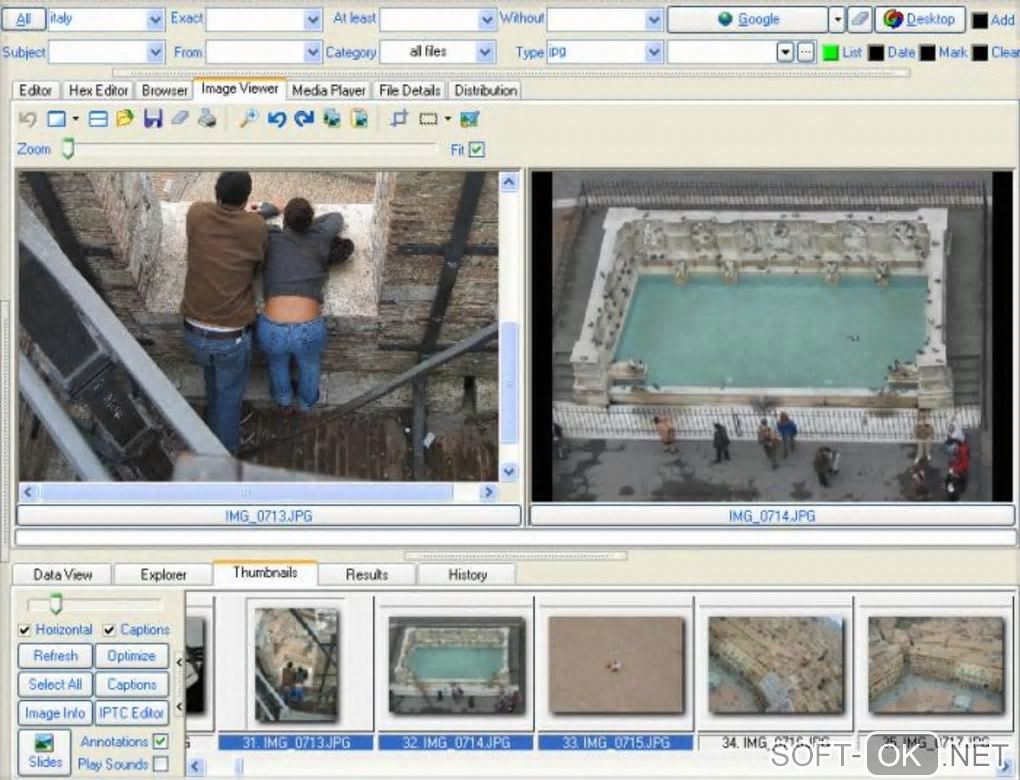Click the rotate right arrow icon
The height and width of the screenshot is (780, 1020).
click(304, 119)
